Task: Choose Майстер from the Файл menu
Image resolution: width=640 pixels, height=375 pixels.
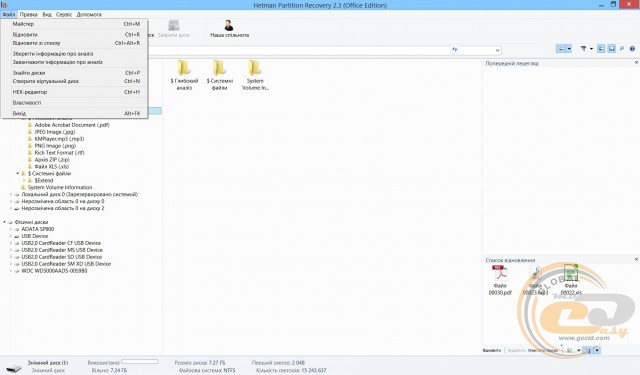Action: [75, 24]
